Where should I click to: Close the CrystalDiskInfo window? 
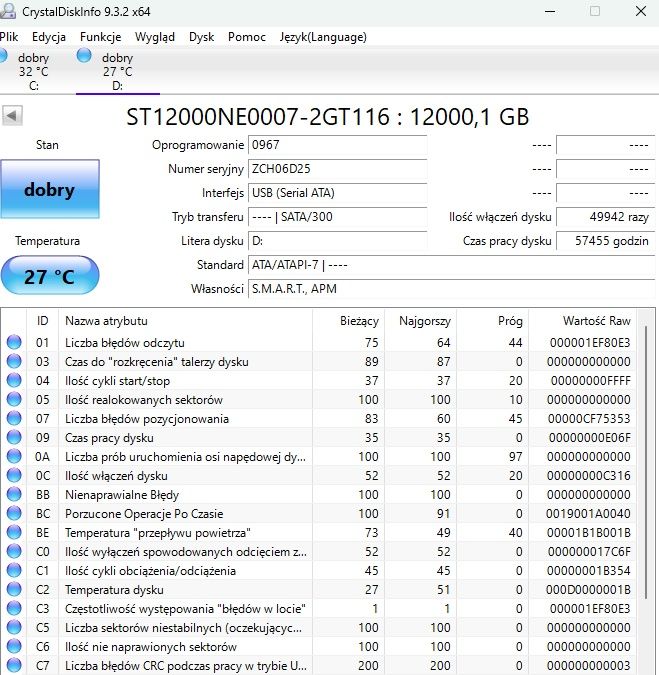coord(641,11)
